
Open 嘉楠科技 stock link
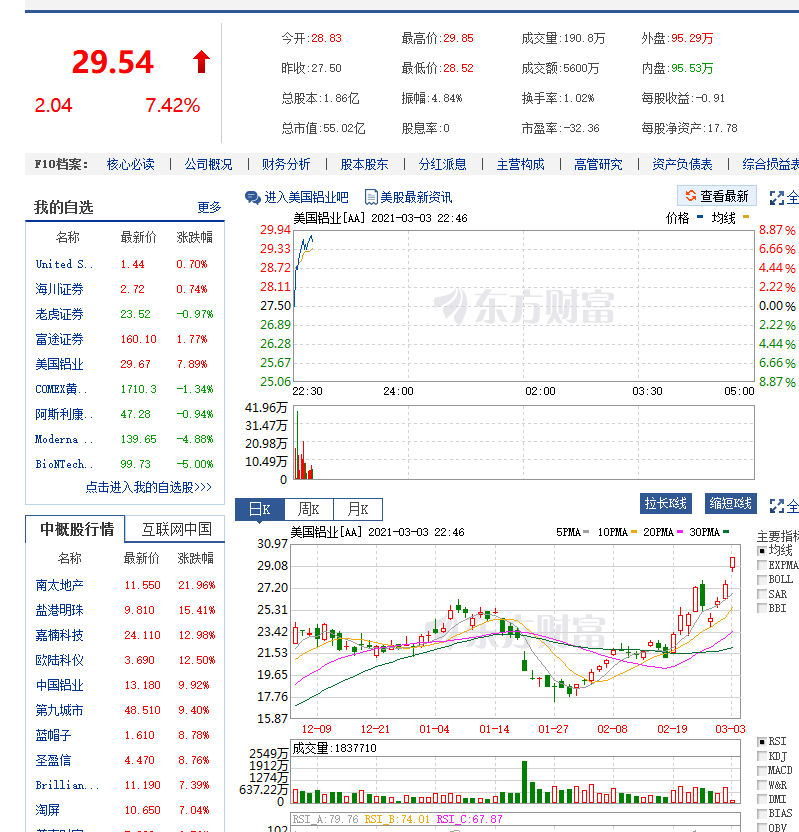coord(59,635)
